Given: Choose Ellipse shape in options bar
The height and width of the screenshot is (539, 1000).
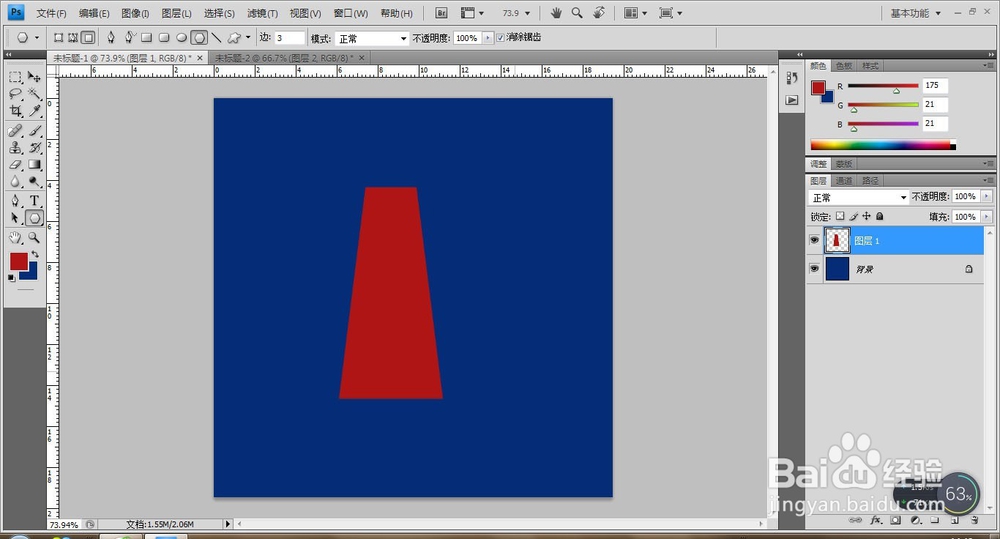Looking at the screenshot, I should click(x=181, y=38).
